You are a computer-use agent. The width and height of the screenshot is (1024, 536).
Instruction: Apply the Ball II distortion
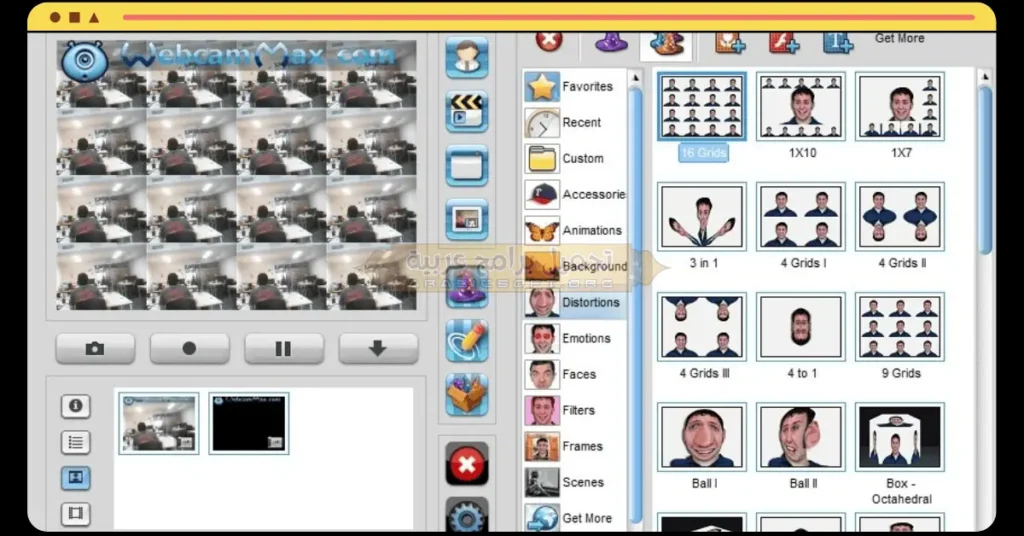tap(801, 437)
